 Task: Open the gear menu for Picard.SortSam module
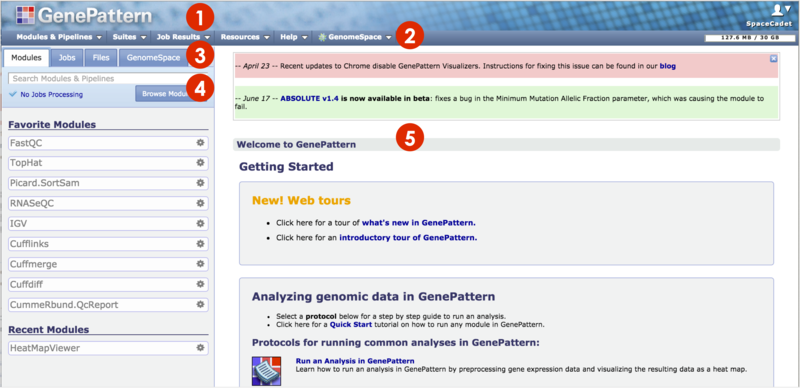point(201,183)
